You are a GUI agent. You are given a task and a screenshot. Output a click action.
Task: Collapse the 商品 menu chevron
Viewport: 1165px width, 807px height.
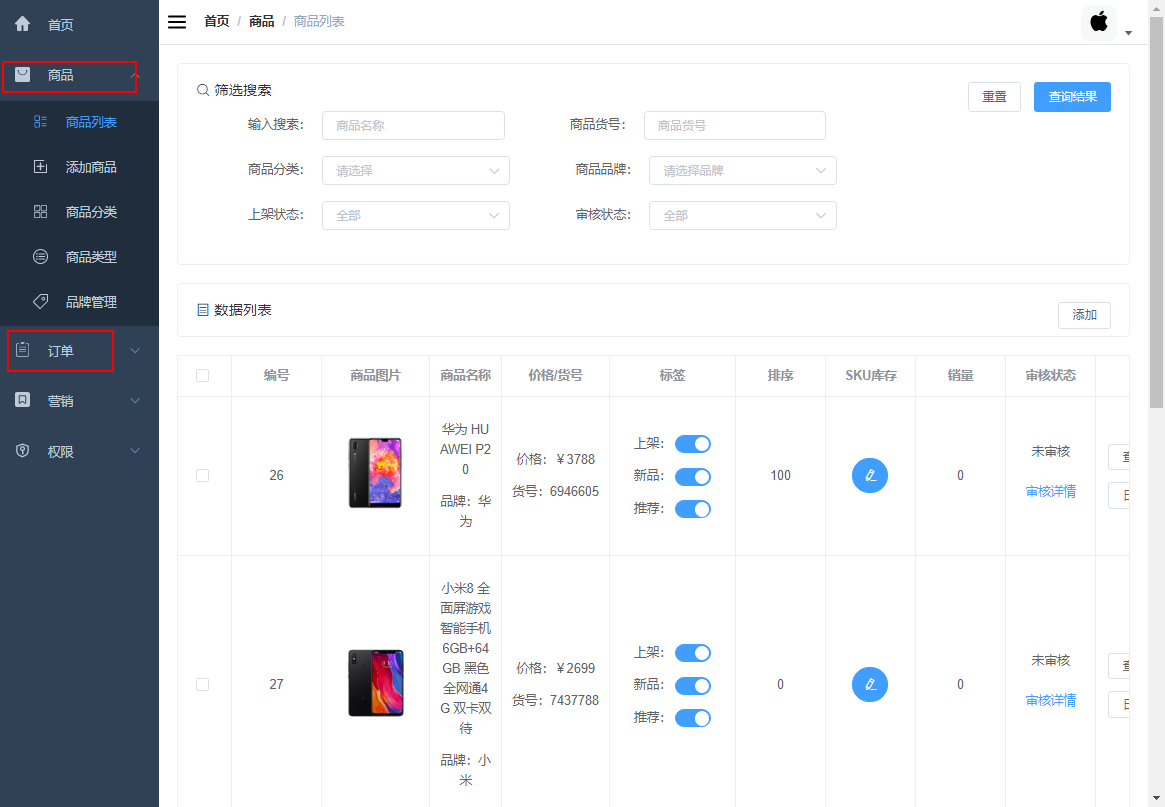point(134,75)
